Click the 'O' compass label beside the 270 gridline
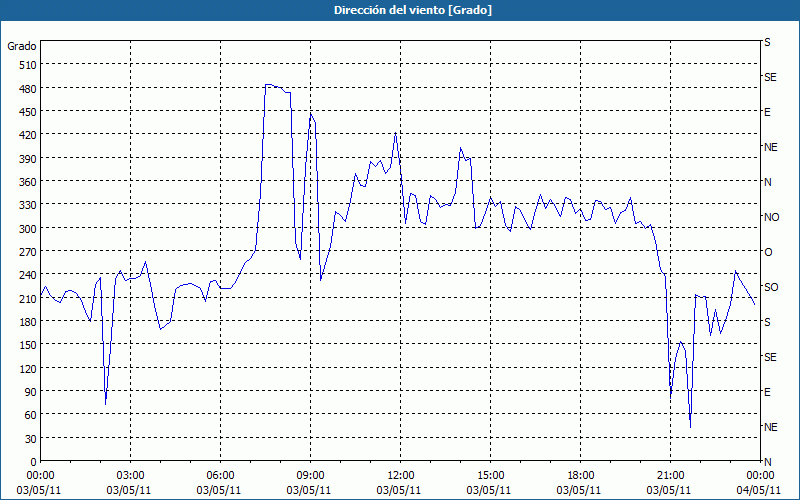Viewport: 800px width, 500px height. point(768,252)
